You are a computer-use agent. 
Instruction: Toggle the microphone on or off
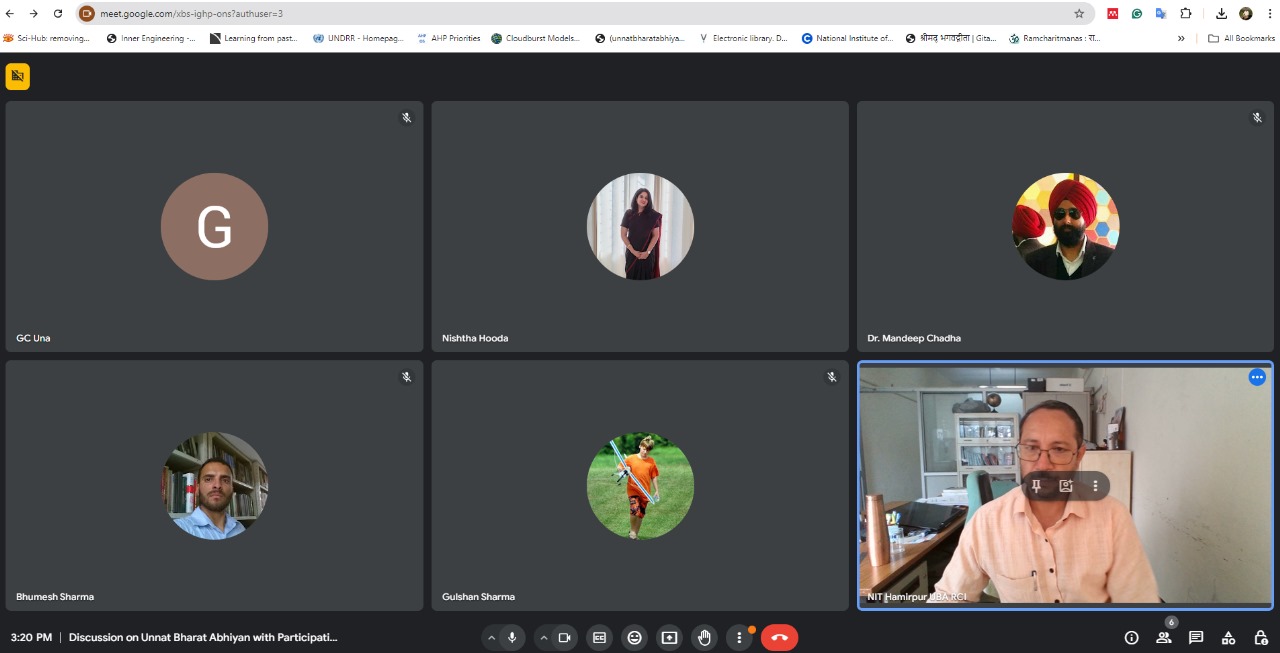coord(512,638)
